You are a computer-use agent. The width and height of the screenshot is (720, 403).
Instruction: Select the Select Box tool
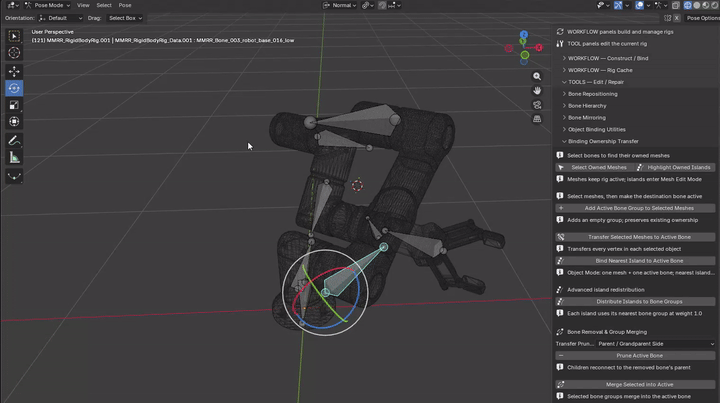coord(14,36)
